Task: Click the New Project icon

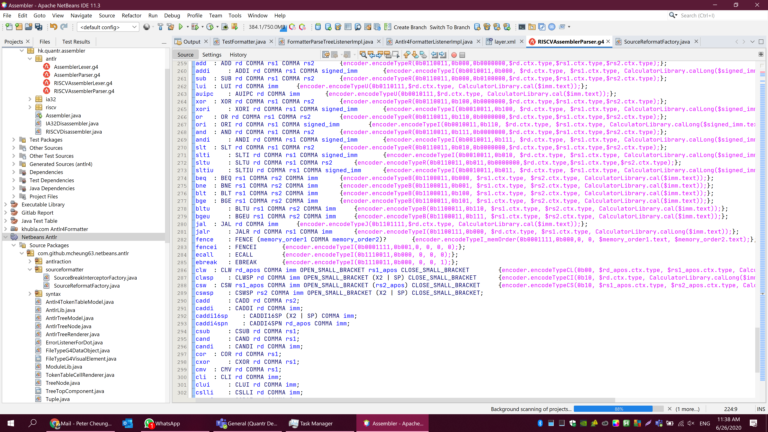Action: (19, 27)
